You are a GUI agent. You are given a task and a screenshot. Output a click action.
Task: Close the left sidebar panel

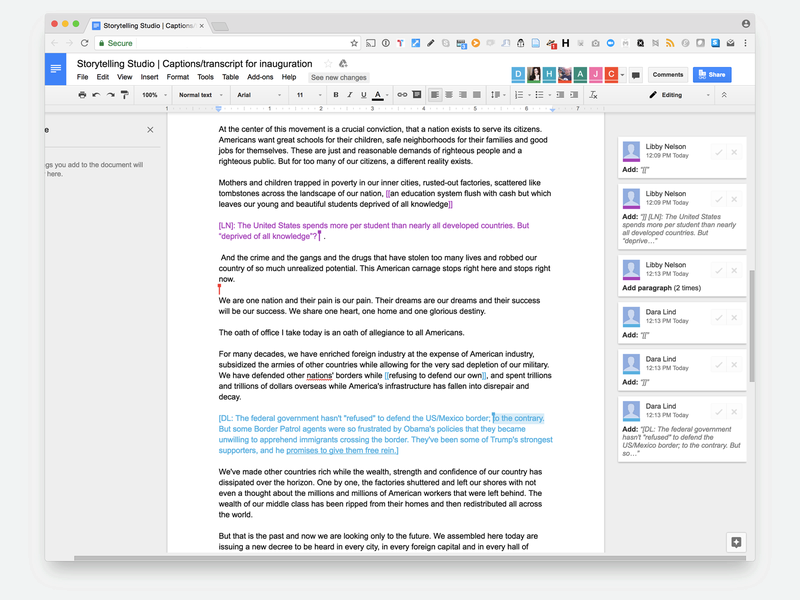point(150,130)
